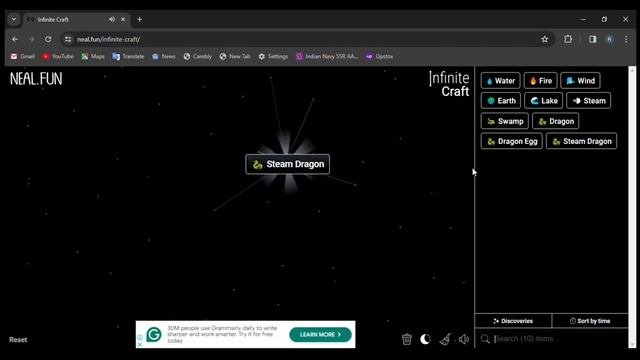Open the Maps bookmark
This screenshot has width=640, height=360.
[x=93, y=56]
